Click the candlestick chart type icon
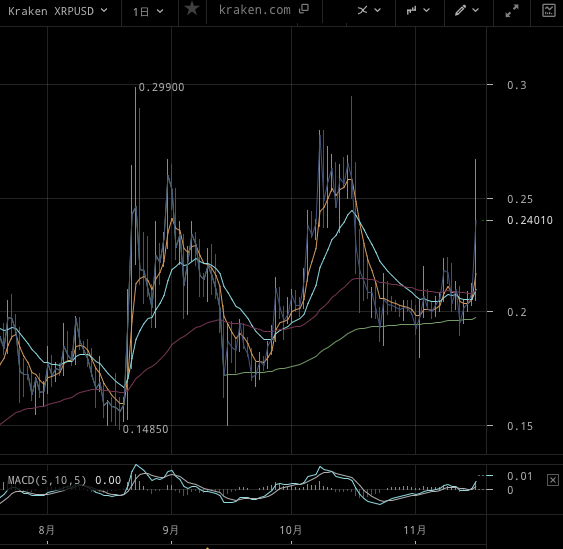This screenshot has height=549, width=563. (x=411, y=10)
